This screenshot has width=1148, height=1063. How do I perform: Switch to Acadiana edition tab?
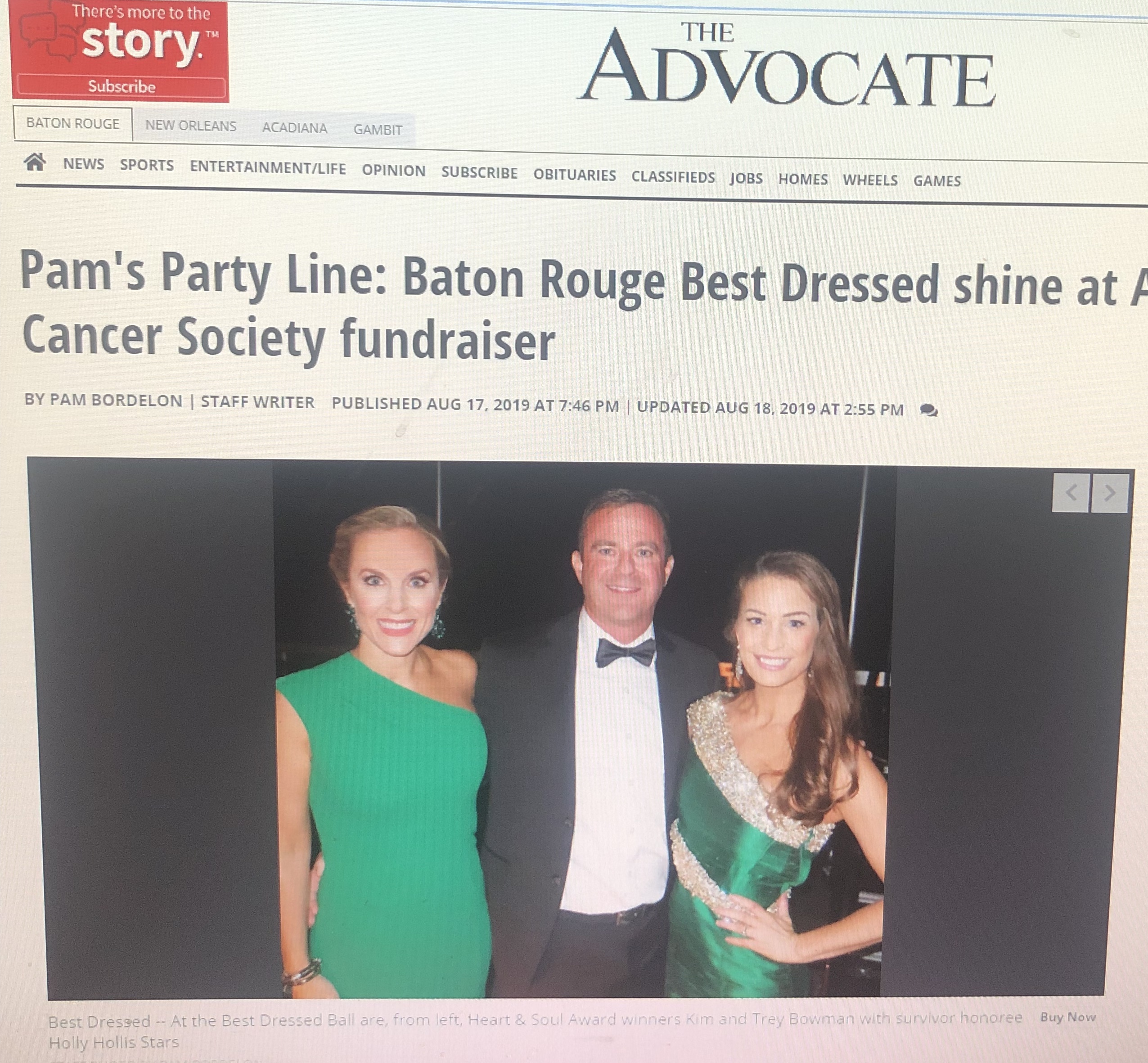294,128
